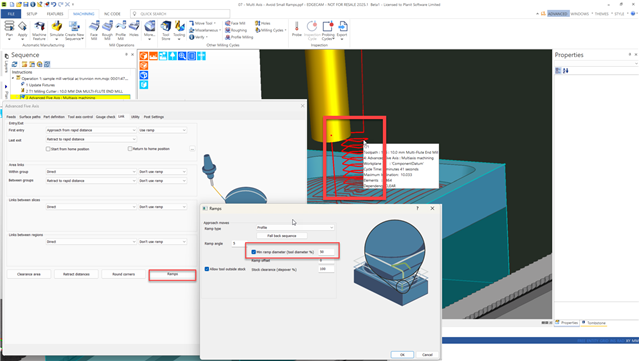Switch to the FEATURES ribbon tab
Screen dimensions: 639x361
(x=55, y=14)
